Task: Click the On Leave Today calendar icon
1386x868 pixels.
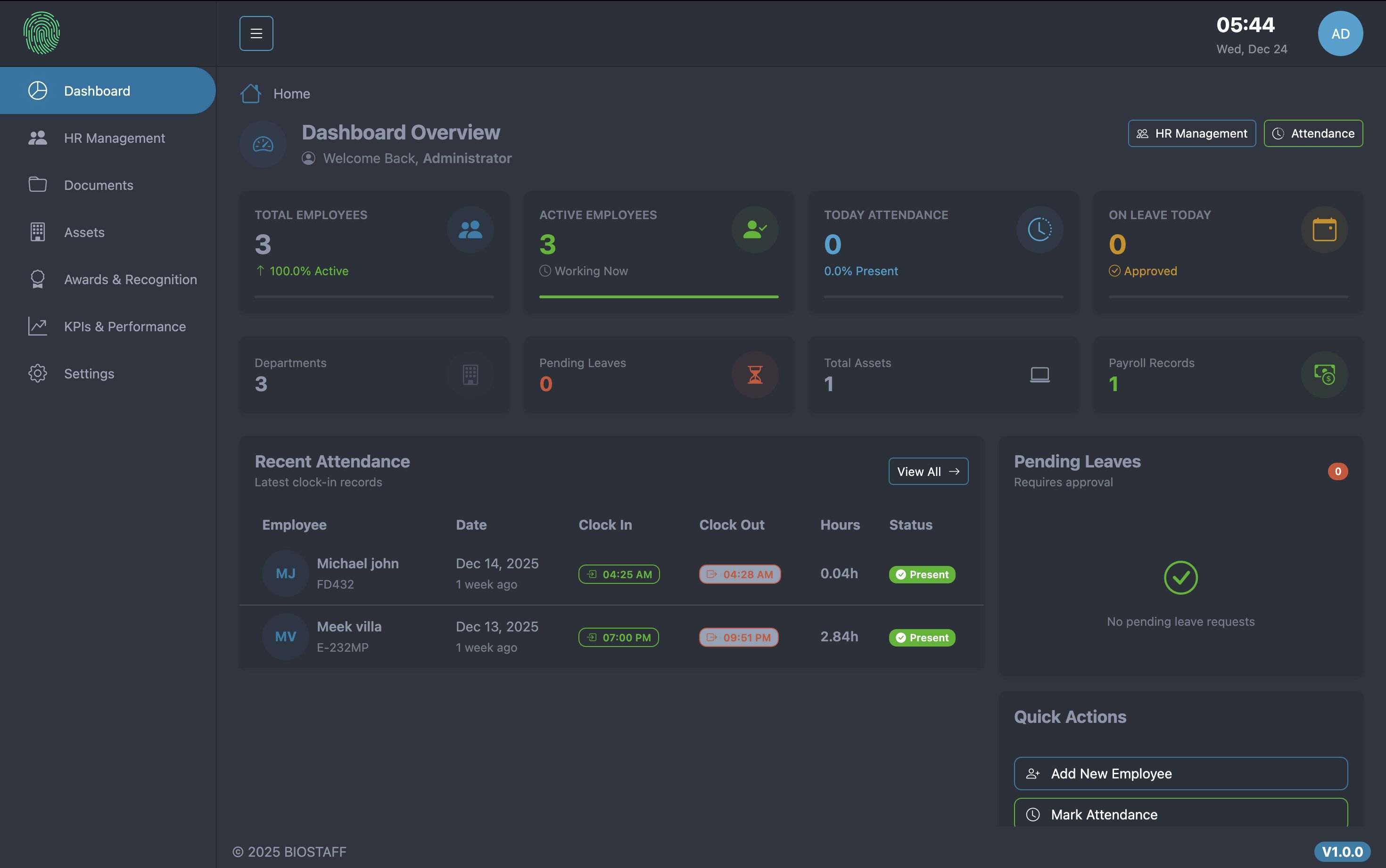Action: pyautogui.click(x=1324, y=229)
